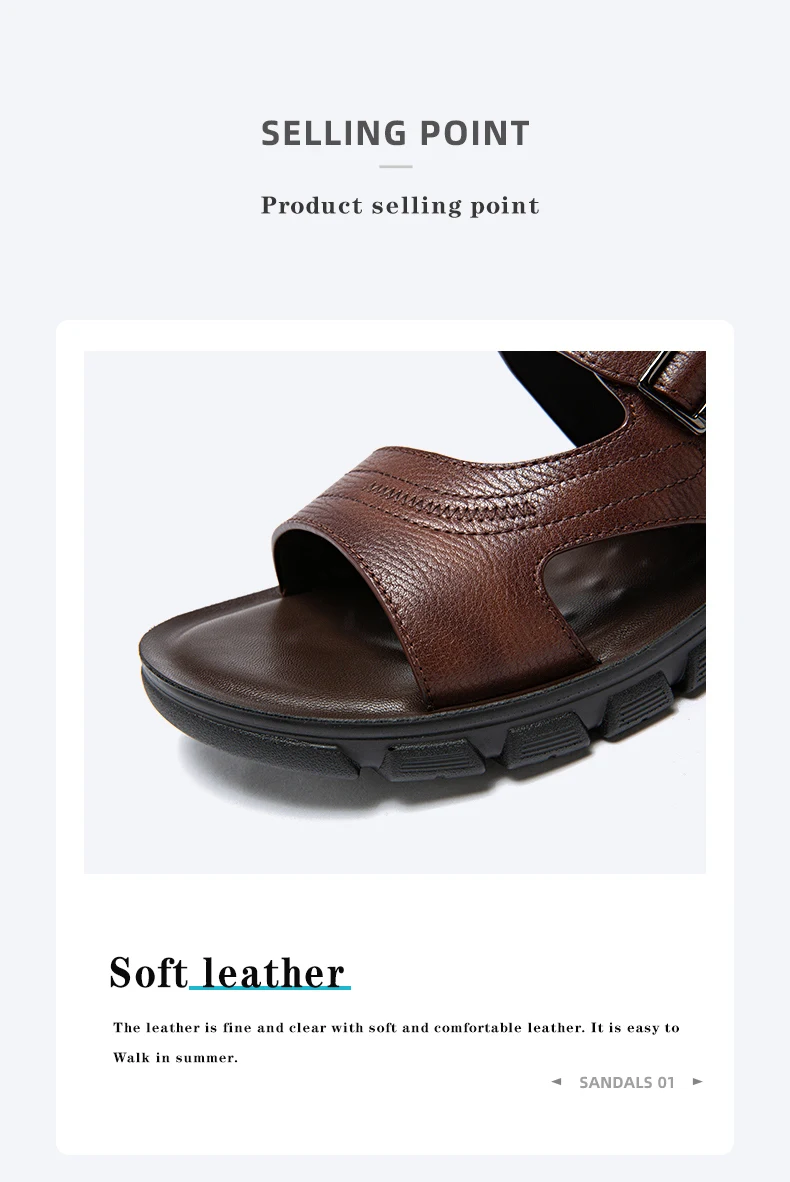
Task: Click the empty white card area below SANDALS 01
Action: [x=395, y=1123]
